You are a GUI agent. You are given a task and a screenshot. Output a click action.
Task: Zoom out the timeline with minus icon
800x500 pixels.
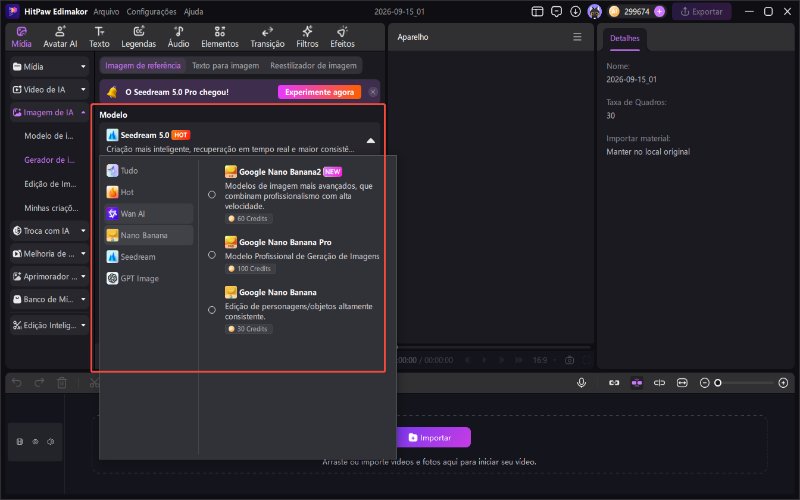coord(705,383)
